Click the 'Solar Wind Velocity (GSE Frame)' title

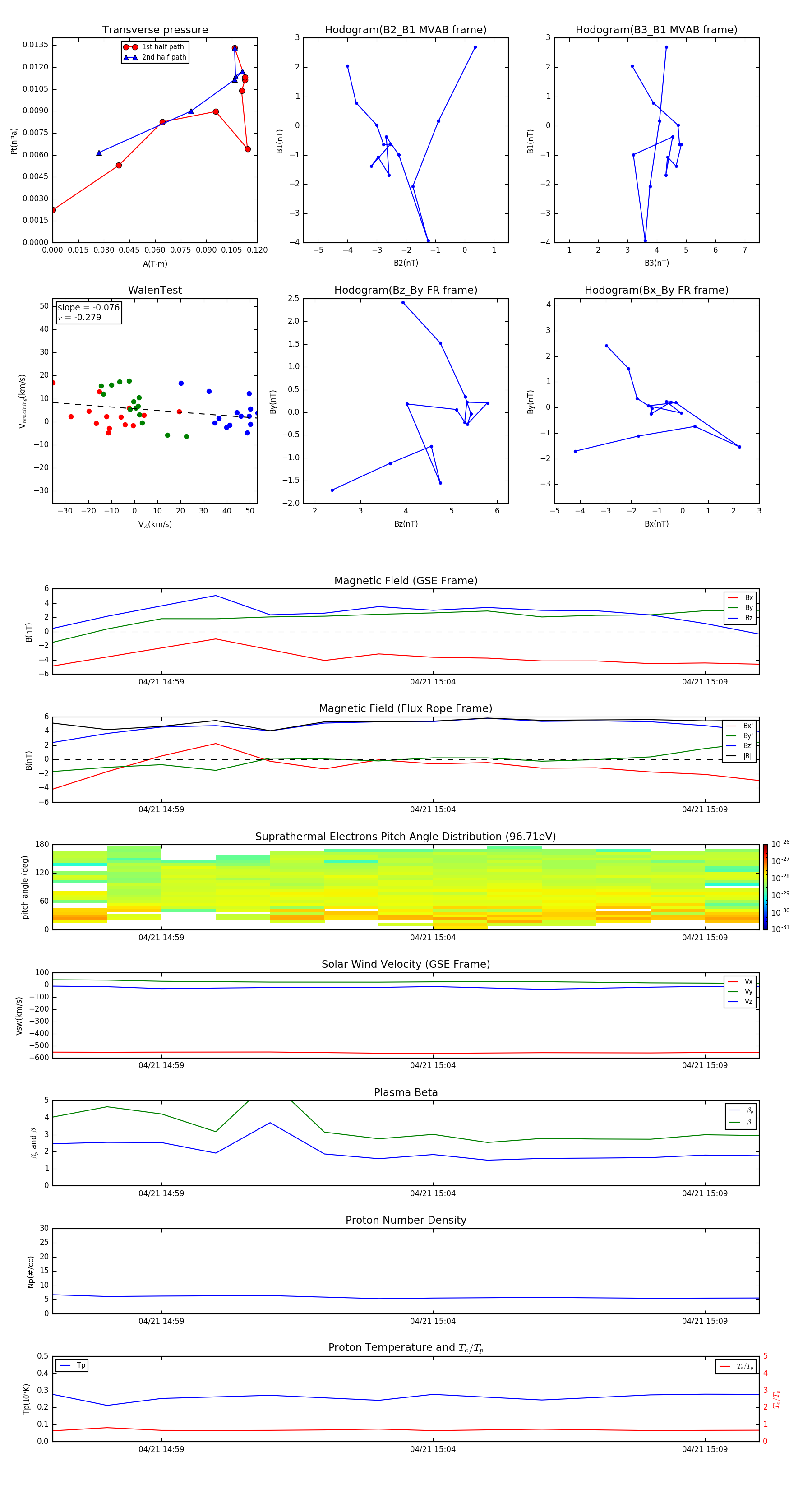pyautogui.click(x=406, y=964)
